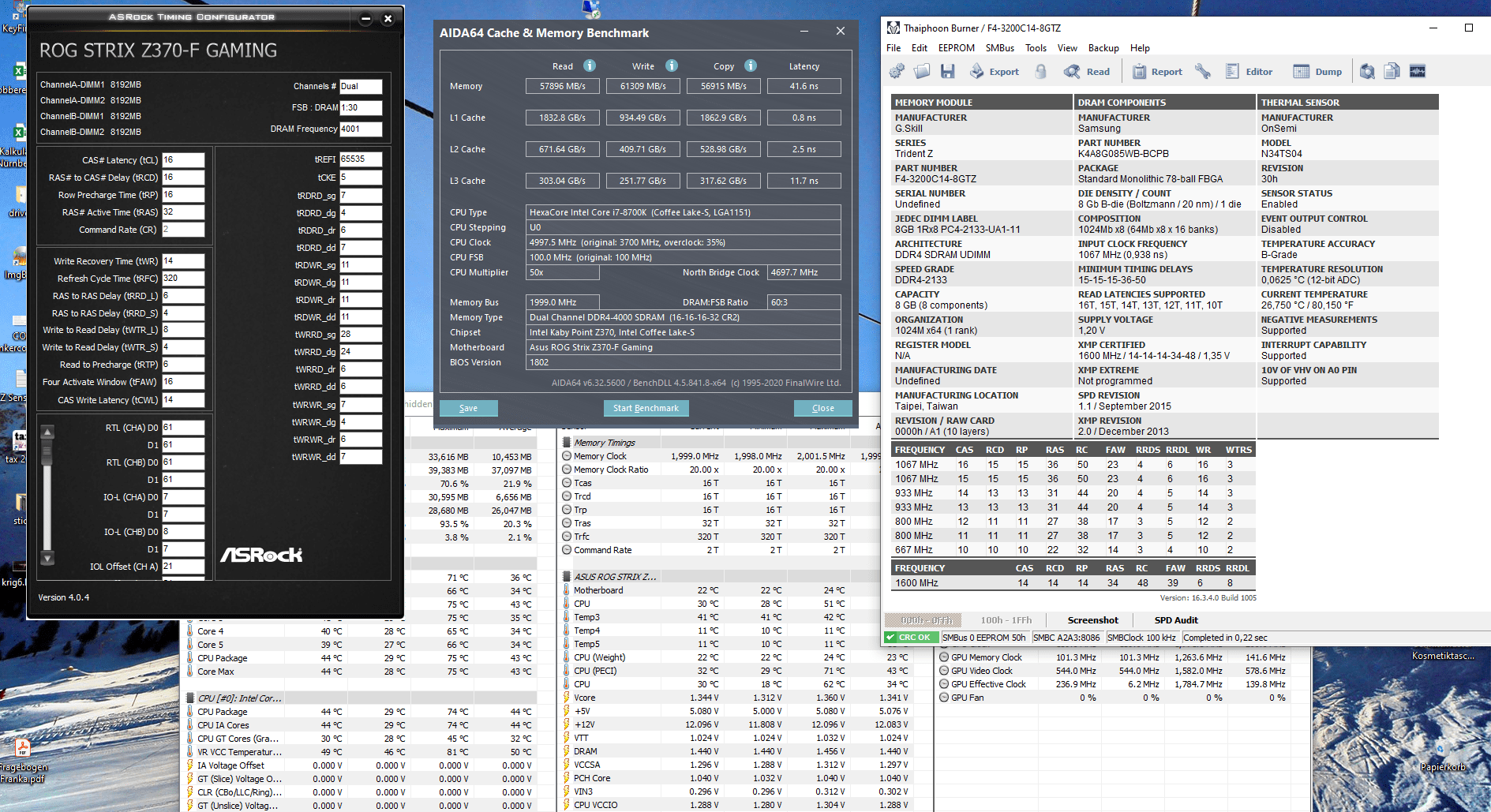Click the Memory Read result box 57896 MB/s

coord(563,86)
